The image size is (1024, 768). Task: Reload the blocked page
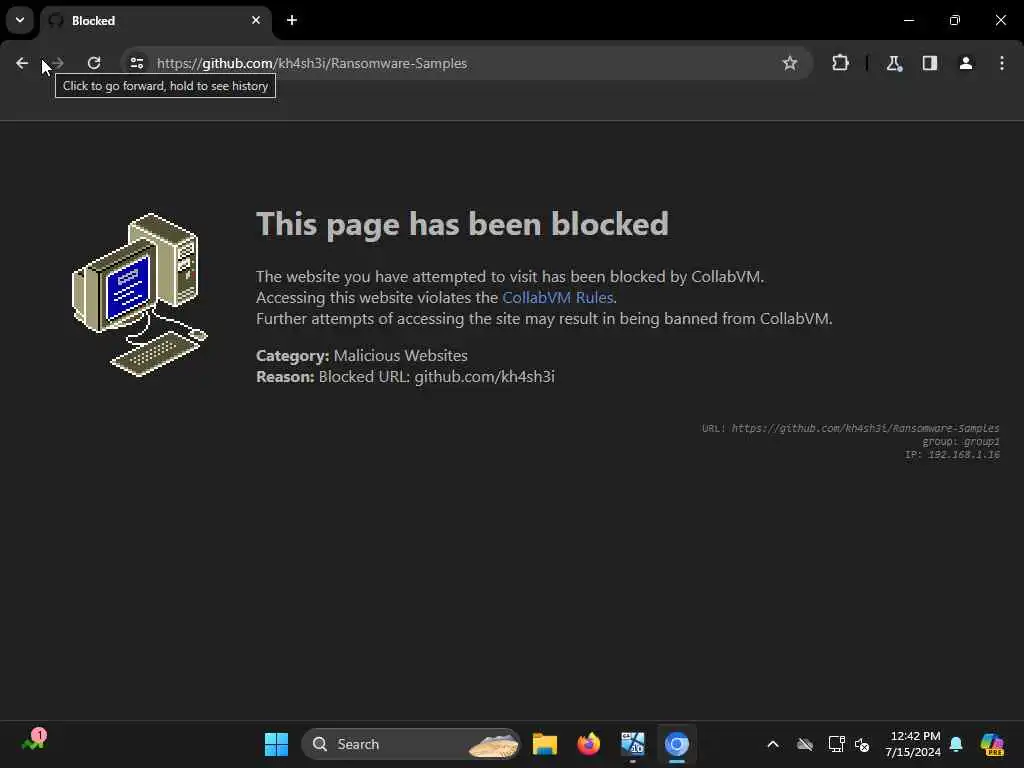(94, 63)
